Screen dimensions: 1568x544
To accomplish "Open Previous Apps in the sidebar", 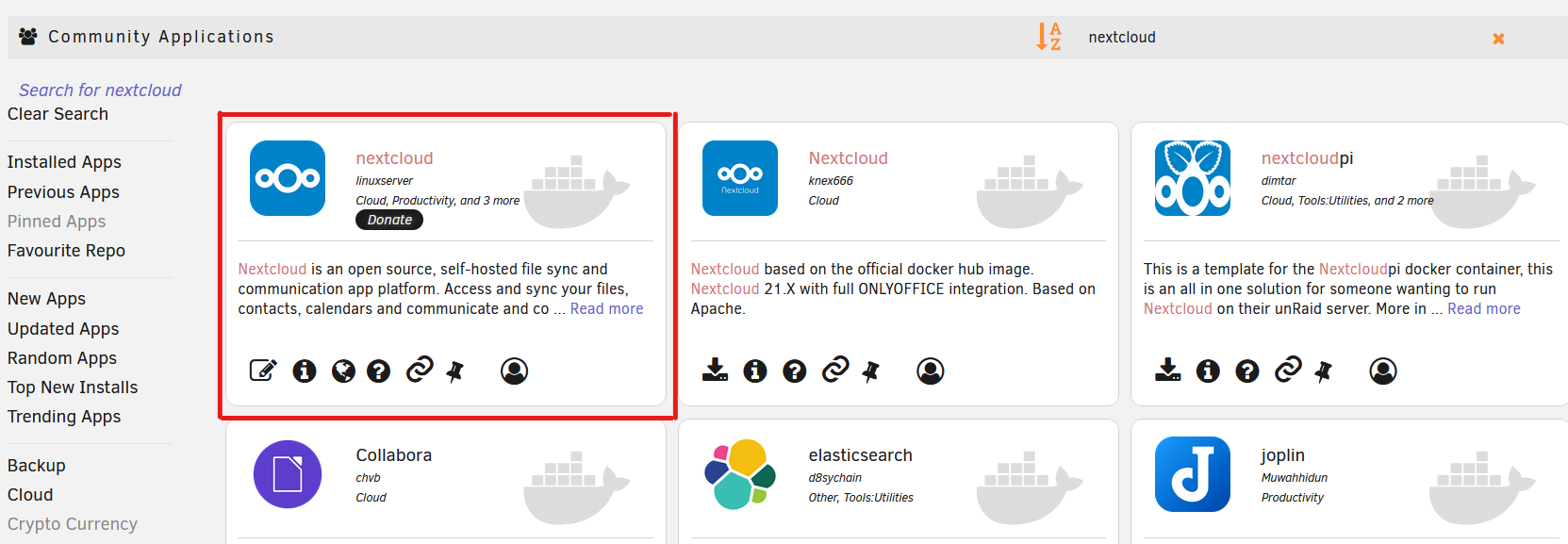I will point(63,192).
